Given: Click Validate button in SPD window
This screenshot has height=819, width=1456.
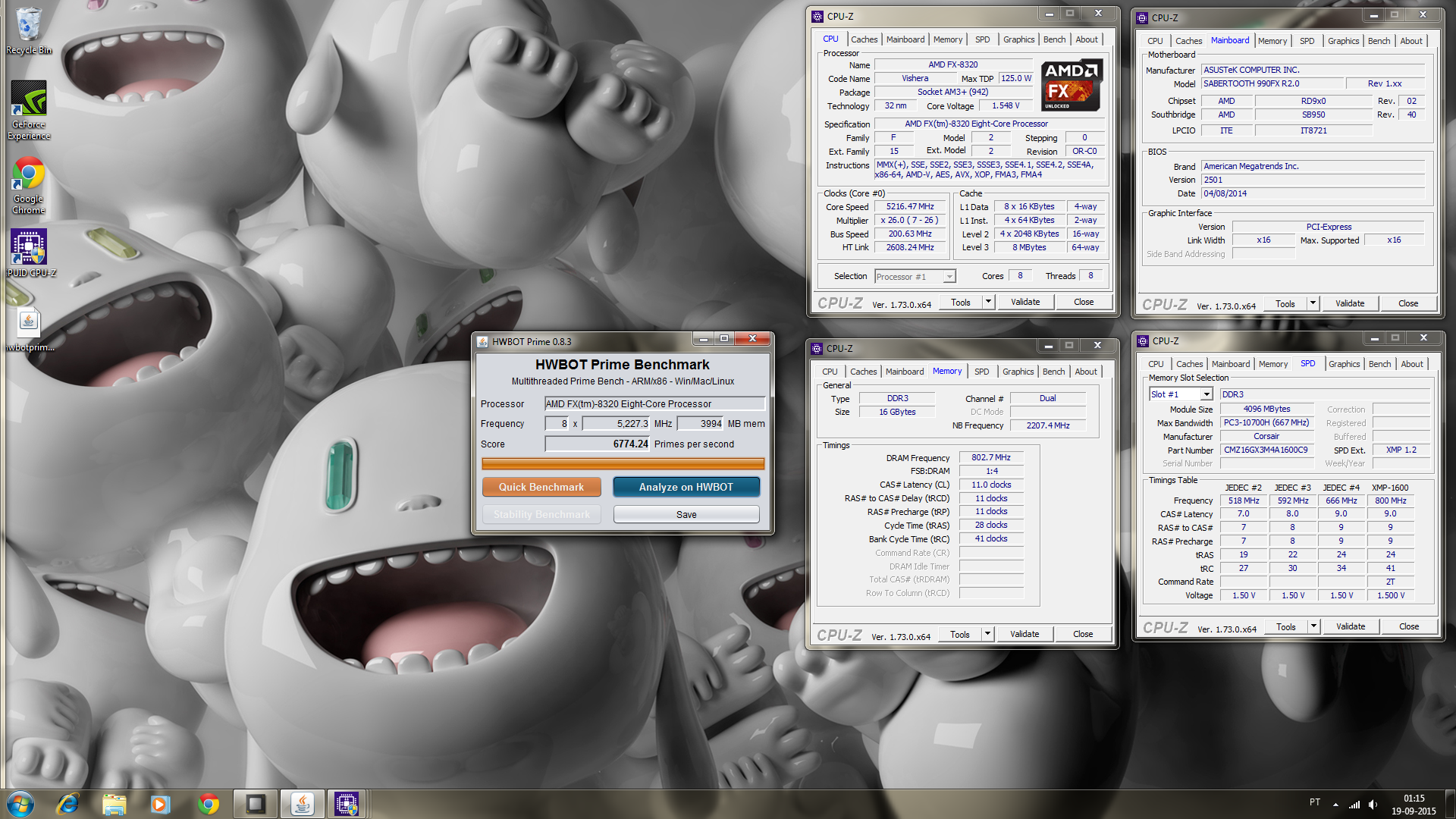Looking at the screenshot, I should 1351,626.
